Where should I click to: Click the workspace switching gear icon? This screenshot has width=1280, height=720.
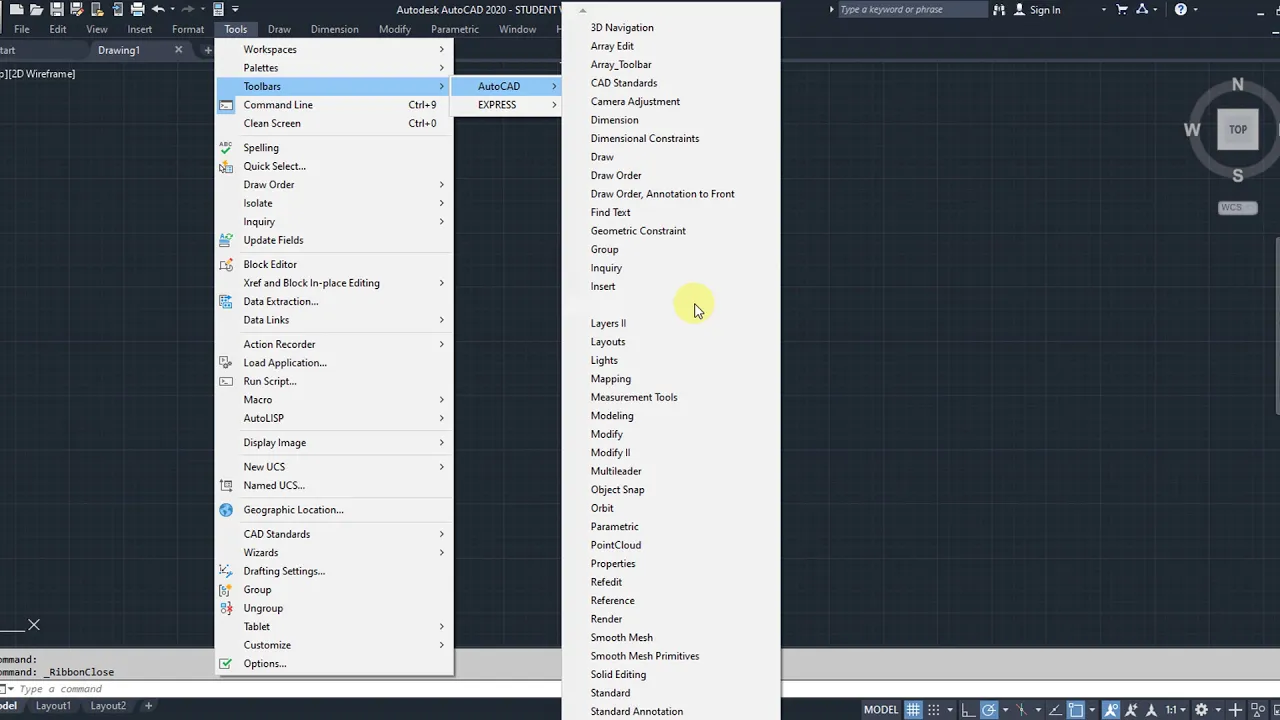coord(1201,710)
